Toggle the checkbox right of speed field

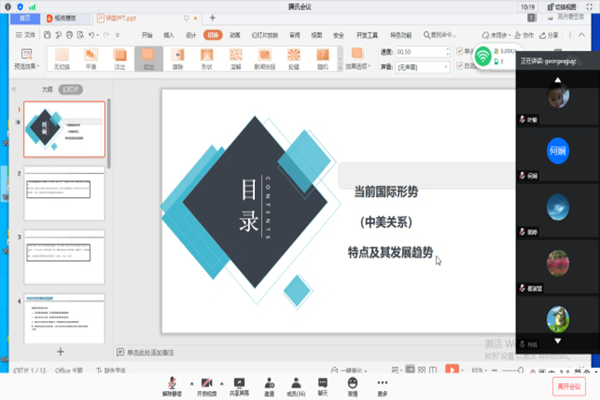tap(460, 51)
